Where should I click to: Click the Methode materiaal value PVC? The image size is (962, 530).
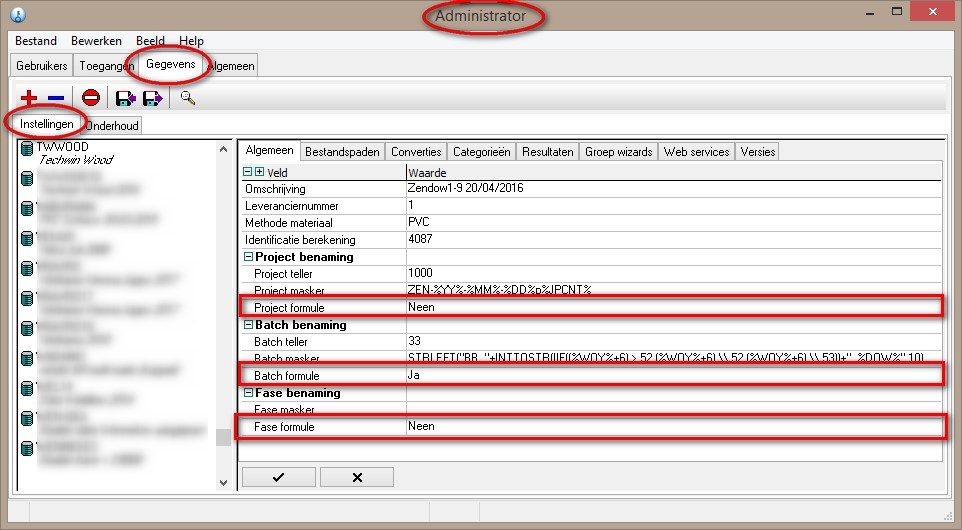[x=418, y=221]
